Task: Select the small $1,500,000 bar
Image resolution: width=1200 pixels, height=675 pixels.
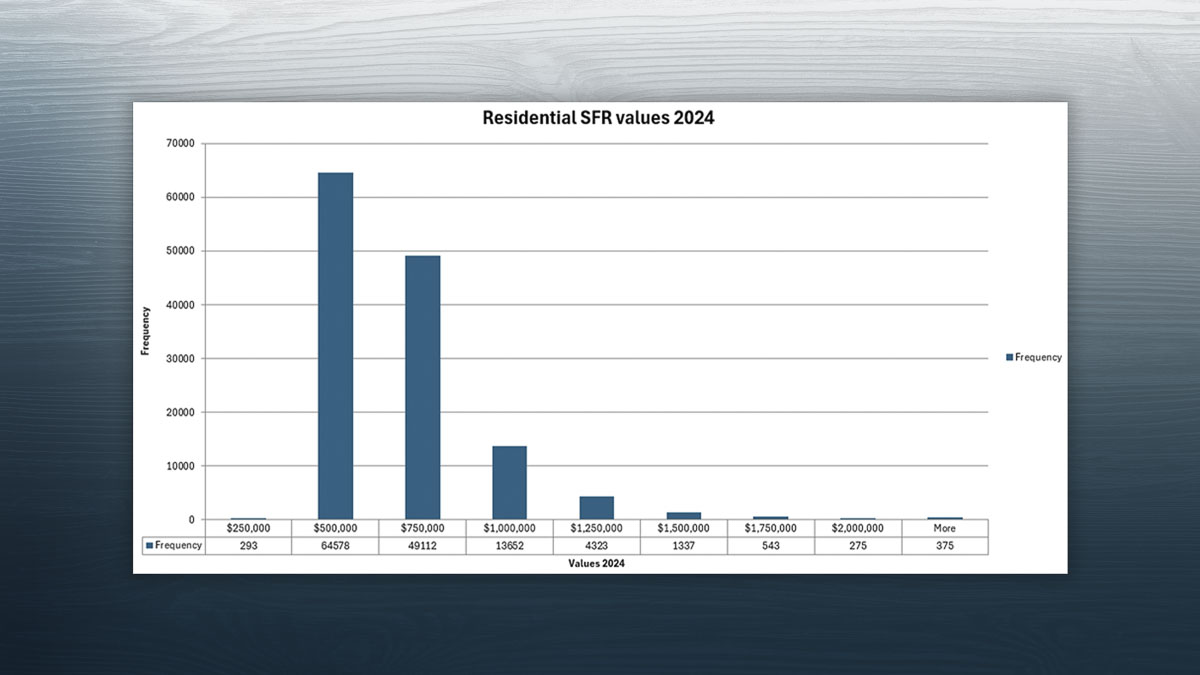Action: [684, 515]
